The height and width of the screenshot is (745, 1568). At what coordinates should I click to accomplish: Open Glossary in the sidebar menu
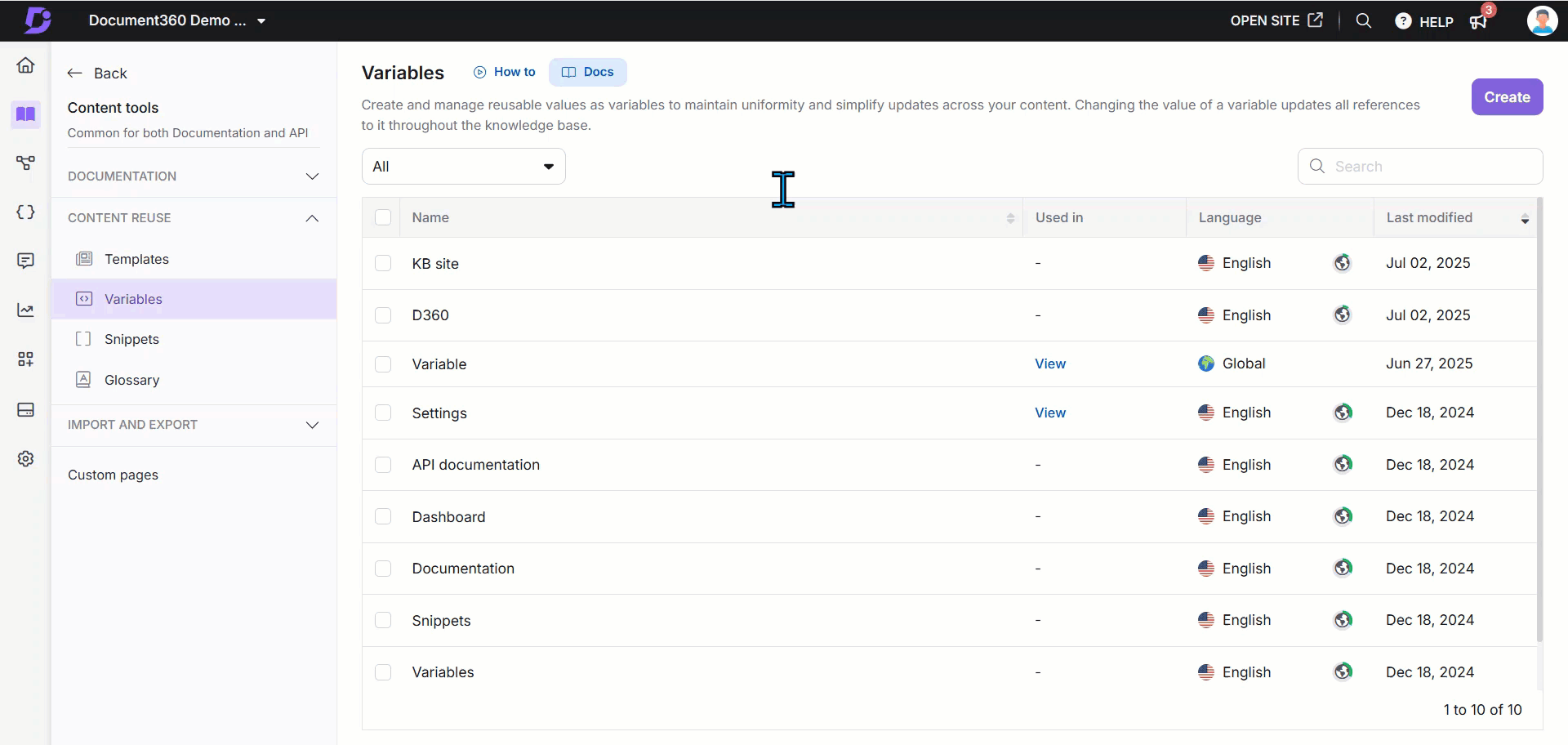(194, 380)
